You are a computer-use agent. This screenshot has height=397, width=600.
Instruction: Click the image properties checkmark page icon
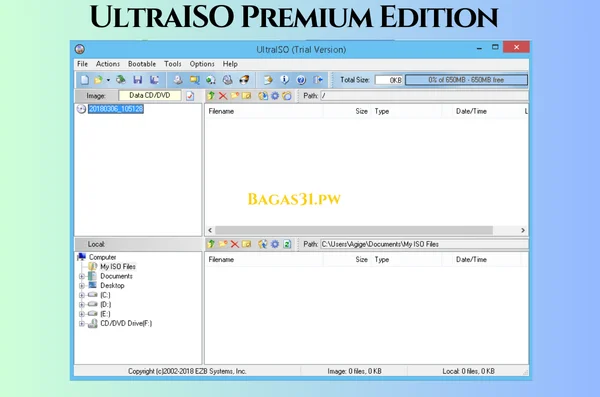190,96
